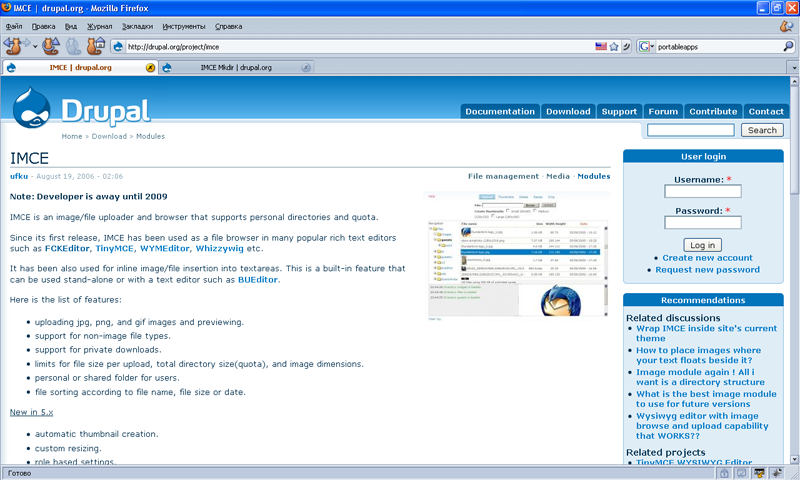
Task: Follow the BUEditor link
Action: pyautogui.click(x=258, y=280)
